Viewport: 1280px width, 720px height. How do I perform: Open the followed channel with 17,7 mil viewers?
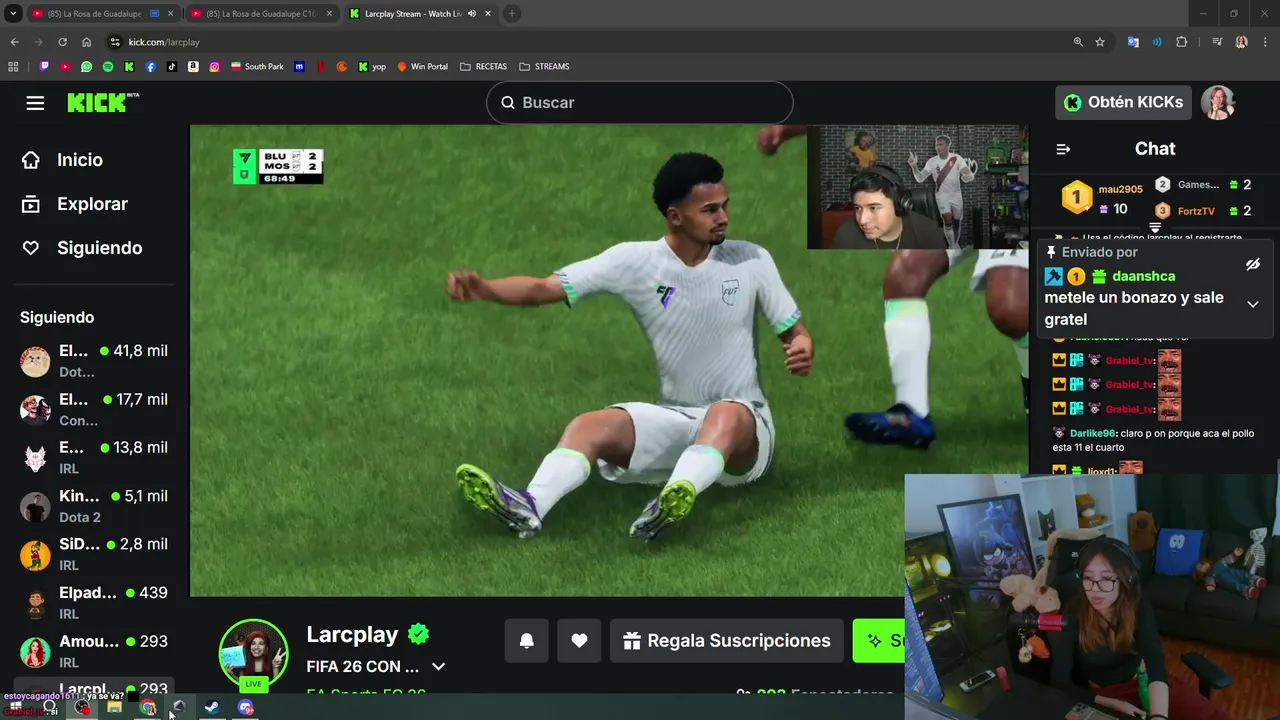95,409
